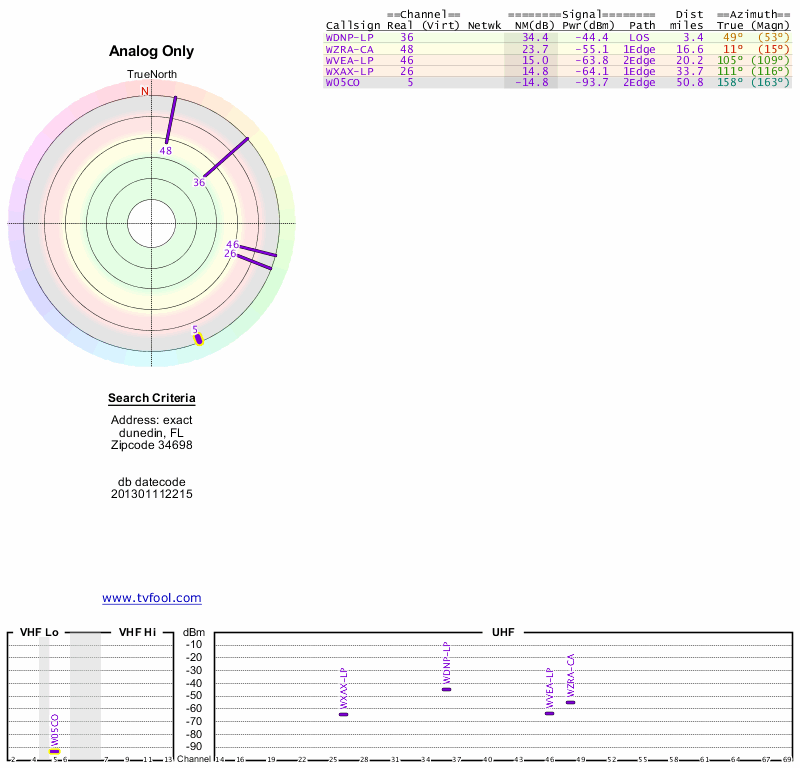The image size is (800, 768).
Task: Select the WZRA-CA callsign table row
Action: click(349, 49)
